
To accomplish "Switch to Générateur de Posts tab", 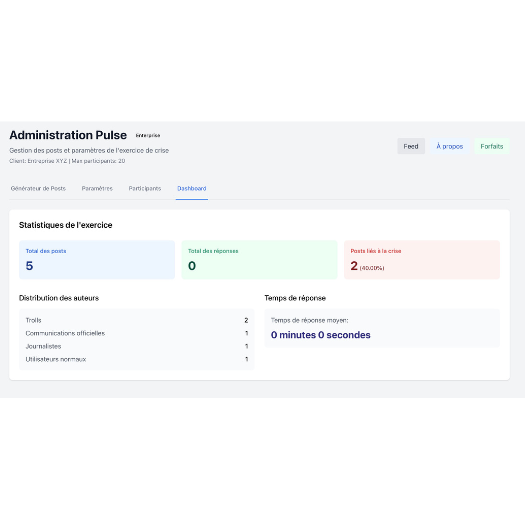I will 38,189.
